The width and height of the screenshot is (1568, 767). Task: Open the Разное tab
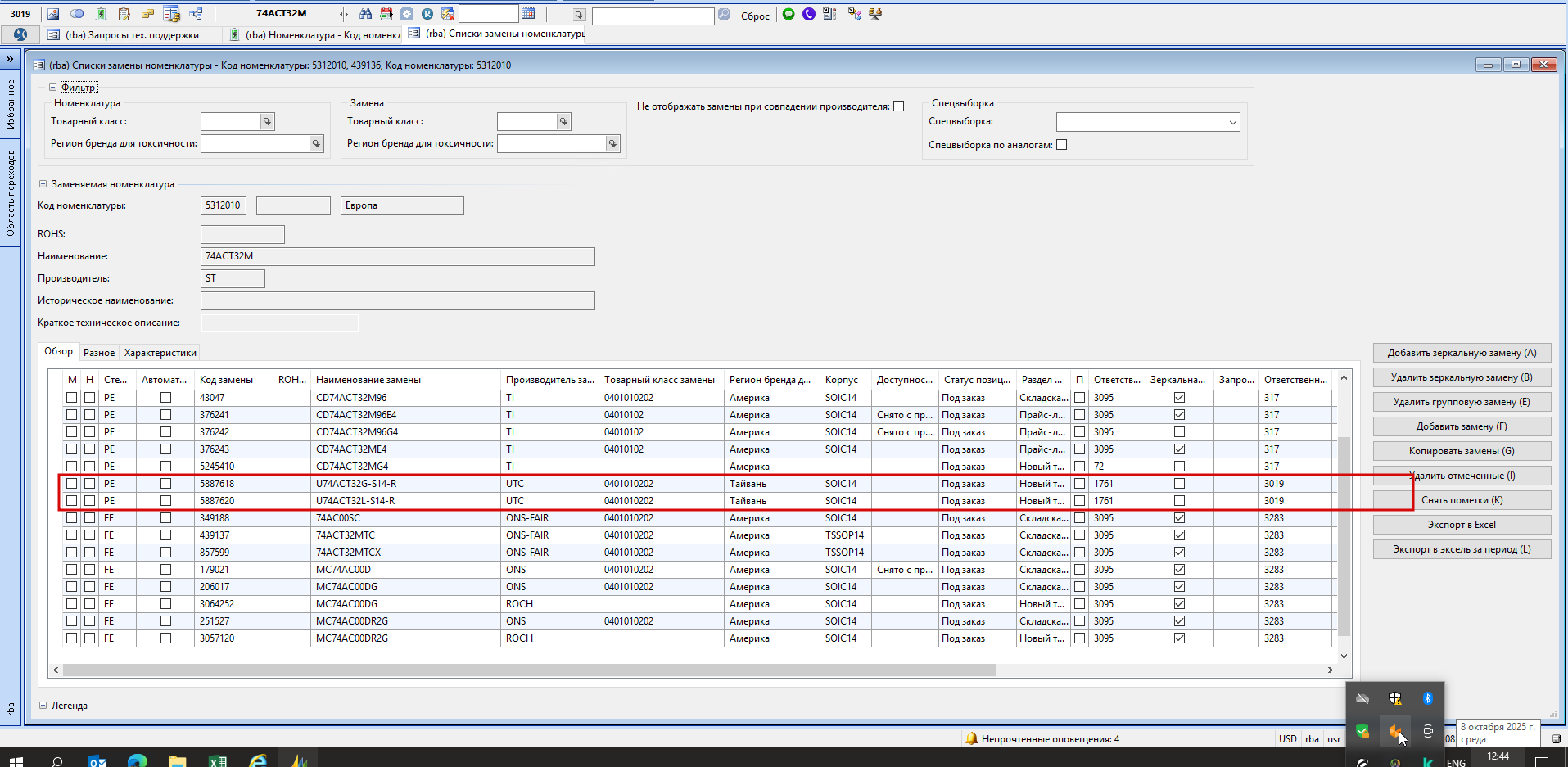pyautogui.click(x=99, y=353)
